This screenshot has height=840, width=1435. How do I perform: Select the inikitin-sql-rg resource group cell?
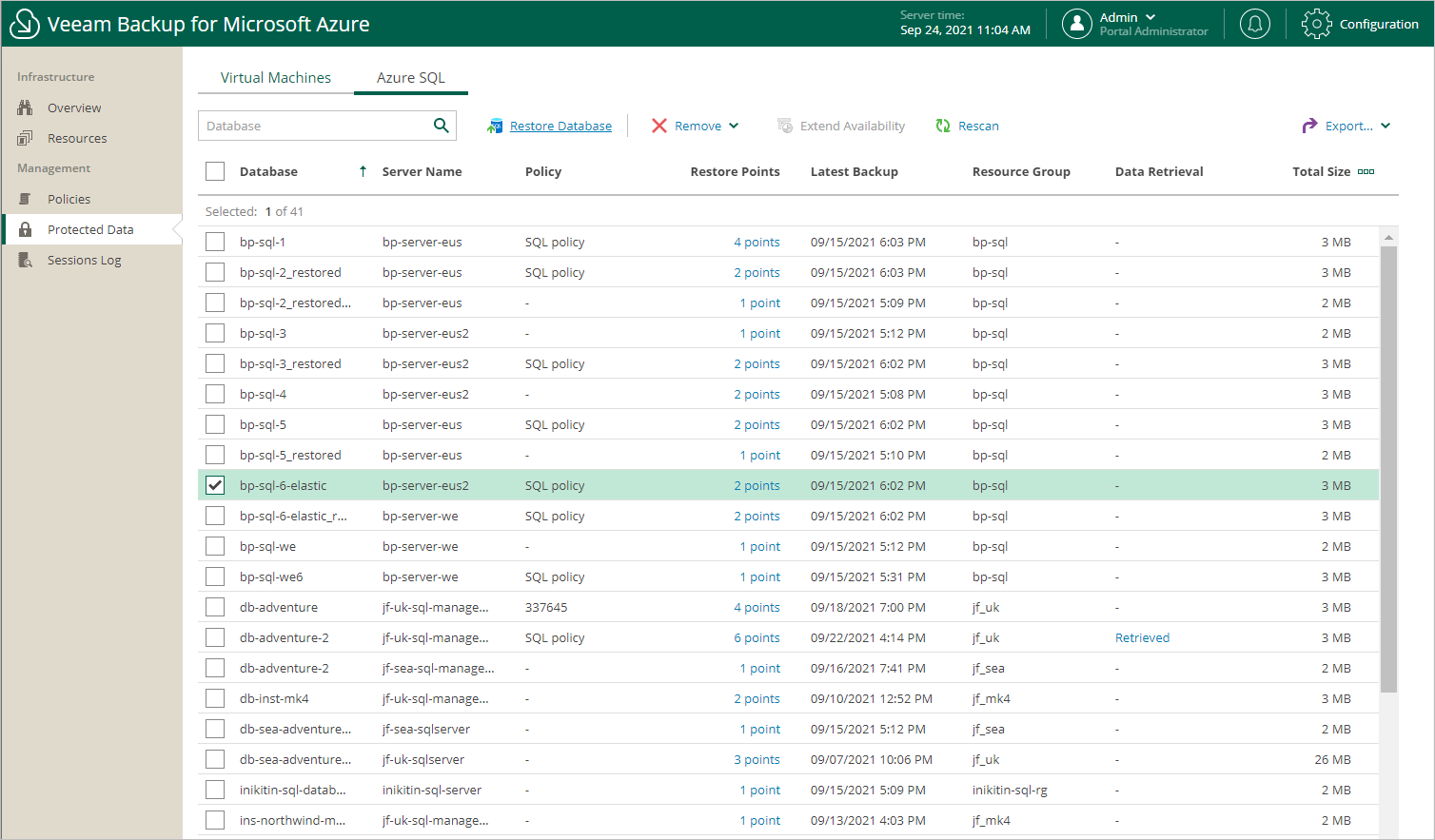[1010, 790]
